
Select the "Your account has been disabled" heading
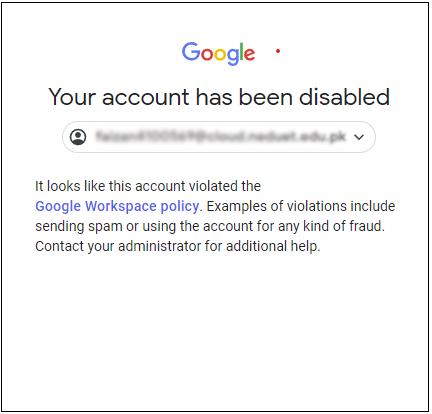[219, 97]
